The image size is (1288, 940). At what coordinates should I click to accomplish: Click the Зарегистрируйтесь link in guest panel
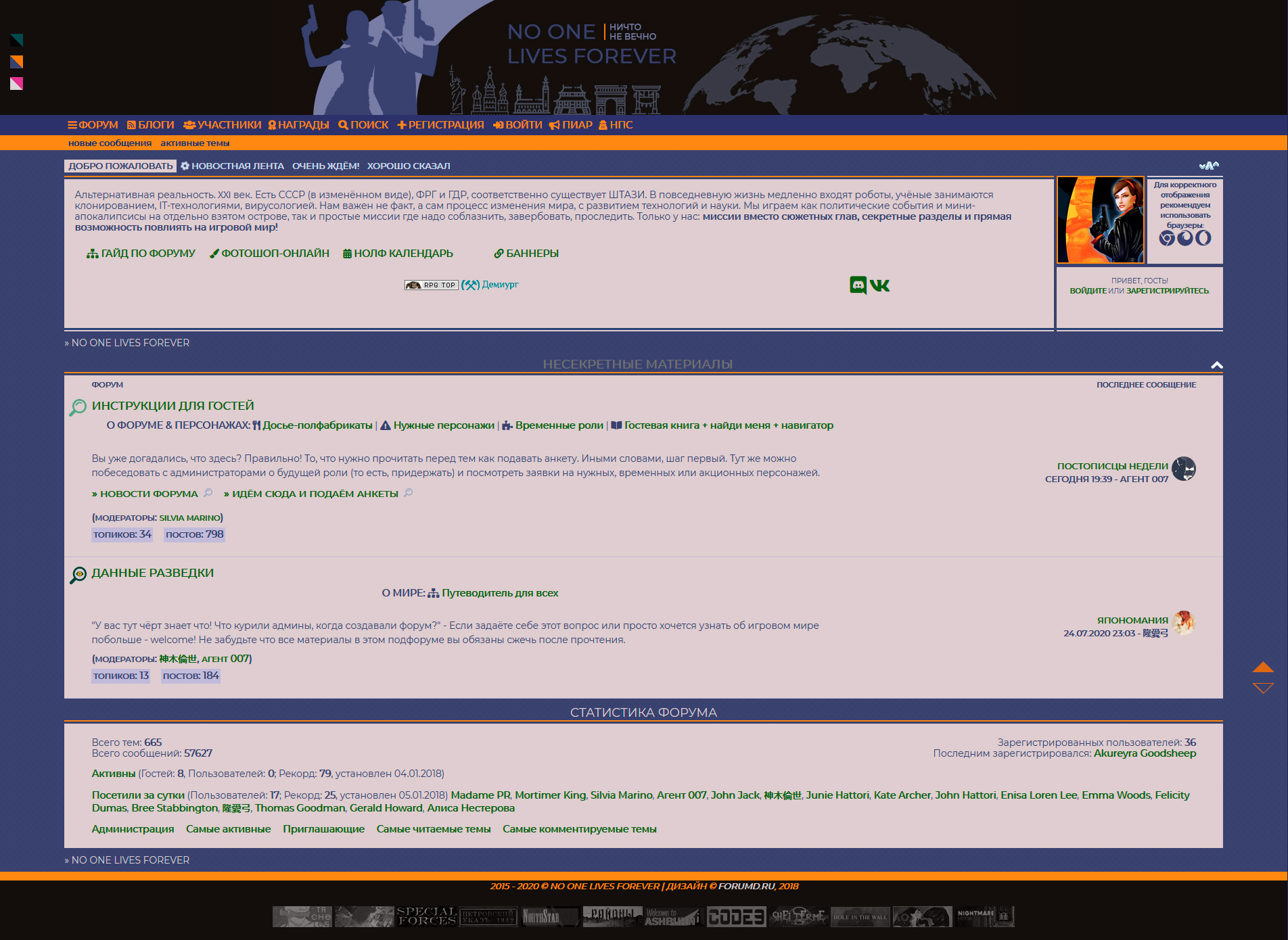pyautogui.click(x=1167, y=291)
